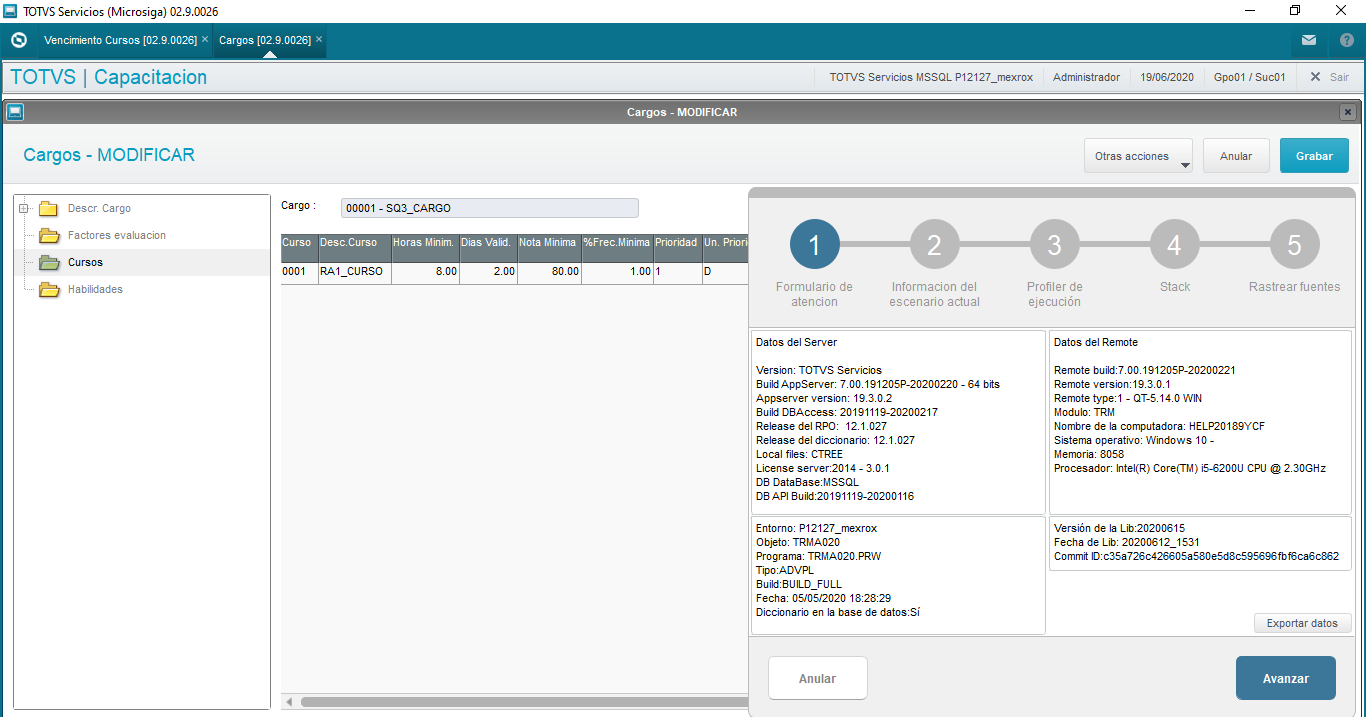The image size is (1366, 717).
Task: Select the cell with 0001
Action: [298, 272]
